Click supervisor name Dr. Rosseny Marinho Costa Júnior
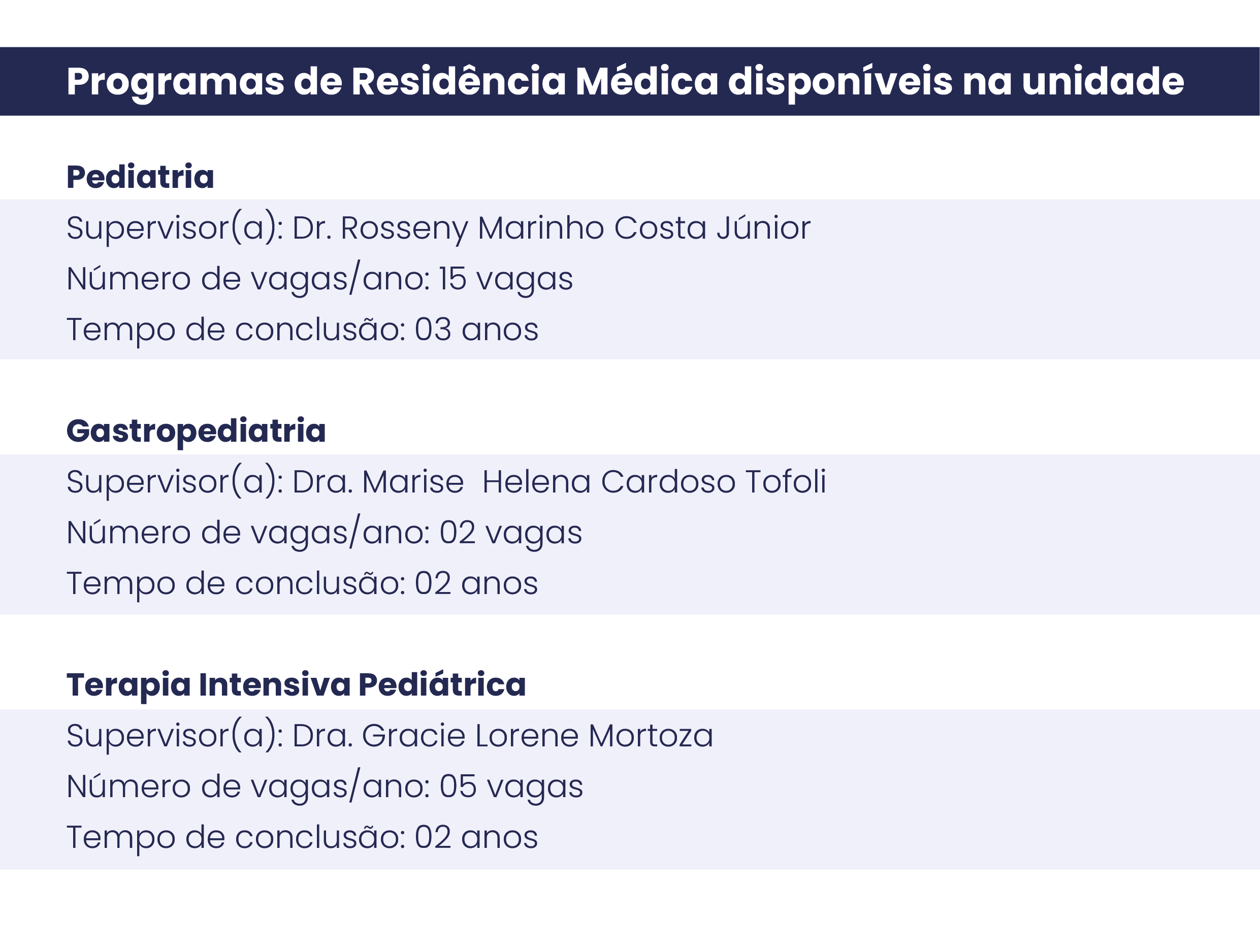The width and height of the screenshot is (1260, 952). tap(551, 228)
